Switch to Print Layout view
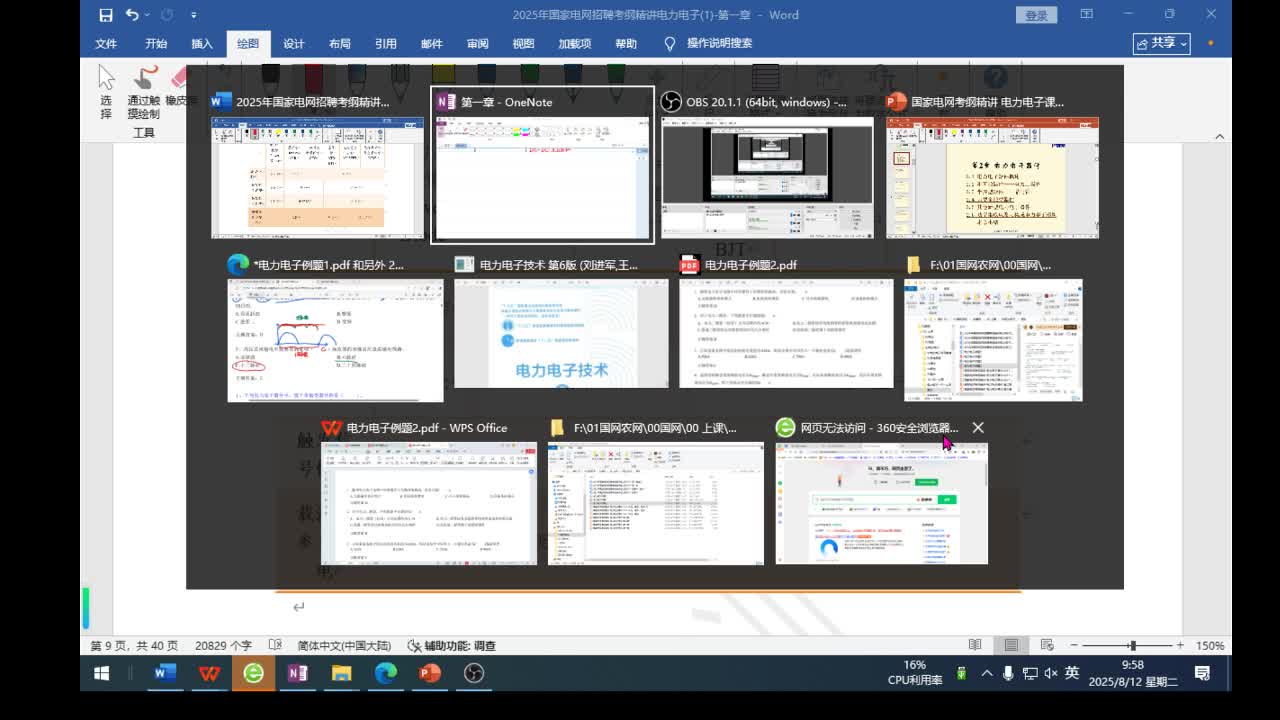Viewport: 1280px width, 720px height. (x=1011, y=645)
